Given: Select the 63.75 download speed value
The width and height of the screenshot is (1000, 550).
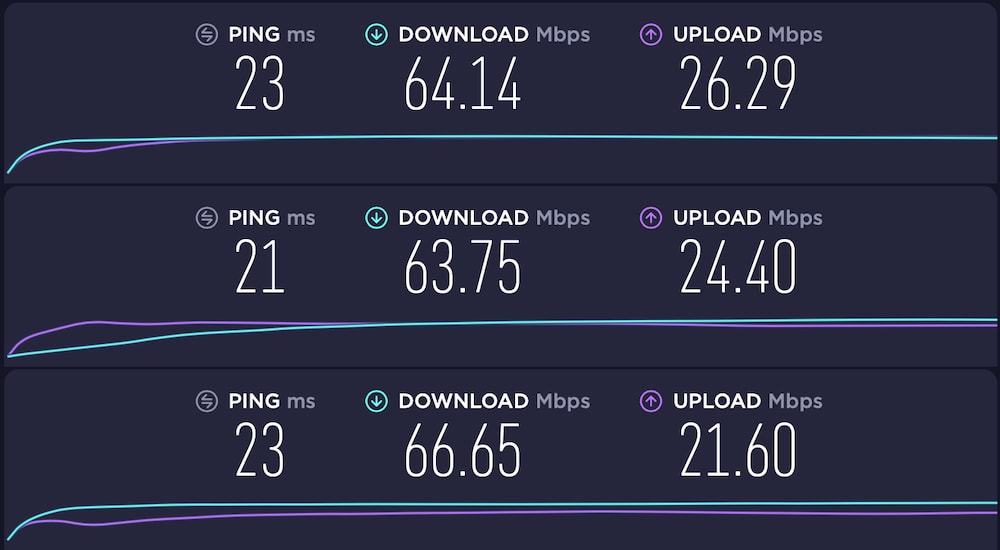Looking at the screenshot, I should tap(462, 267).
